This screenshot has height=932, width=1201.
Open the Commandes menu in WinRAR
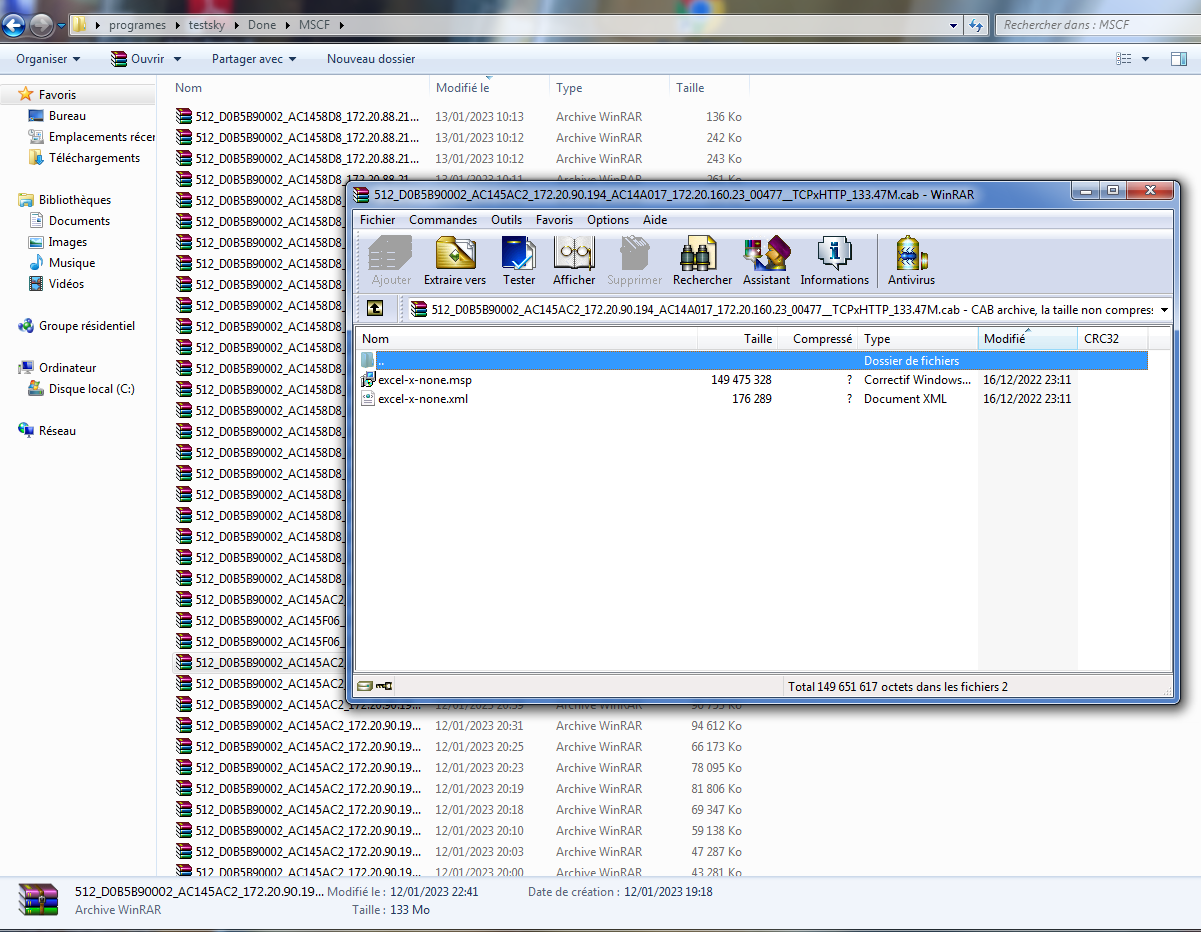tap(443, 220)
